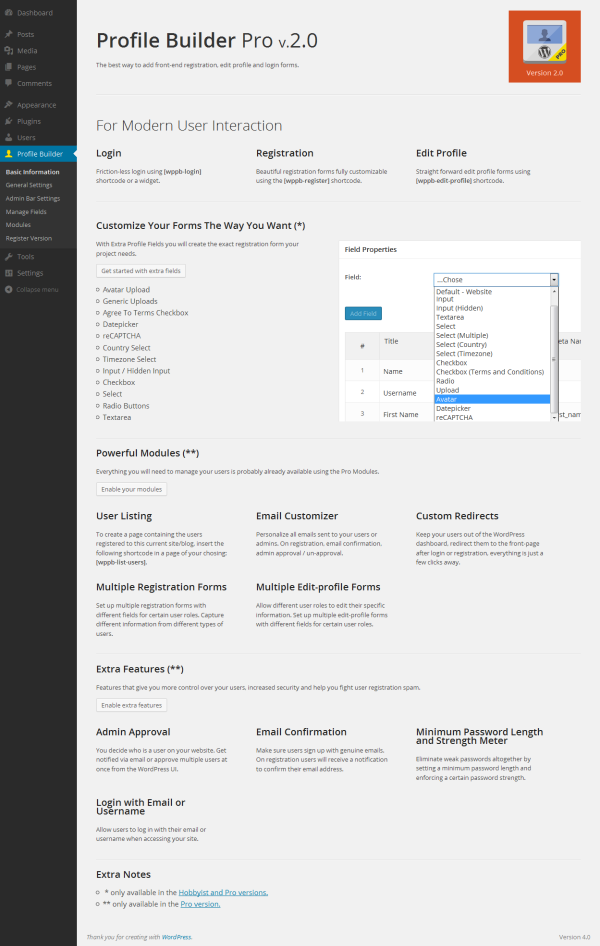Image resolution: width=600 pixels, height=946 pixels.
Task: Click the Users icon in sidebar
Action: click(x=8, y=138)
